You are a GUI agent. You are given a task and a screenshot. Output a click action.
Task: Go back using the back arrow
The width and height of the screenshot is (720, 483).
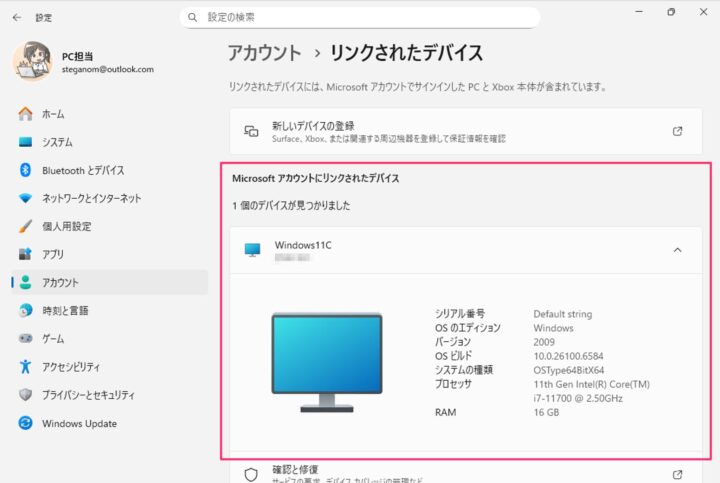(17, 17)
